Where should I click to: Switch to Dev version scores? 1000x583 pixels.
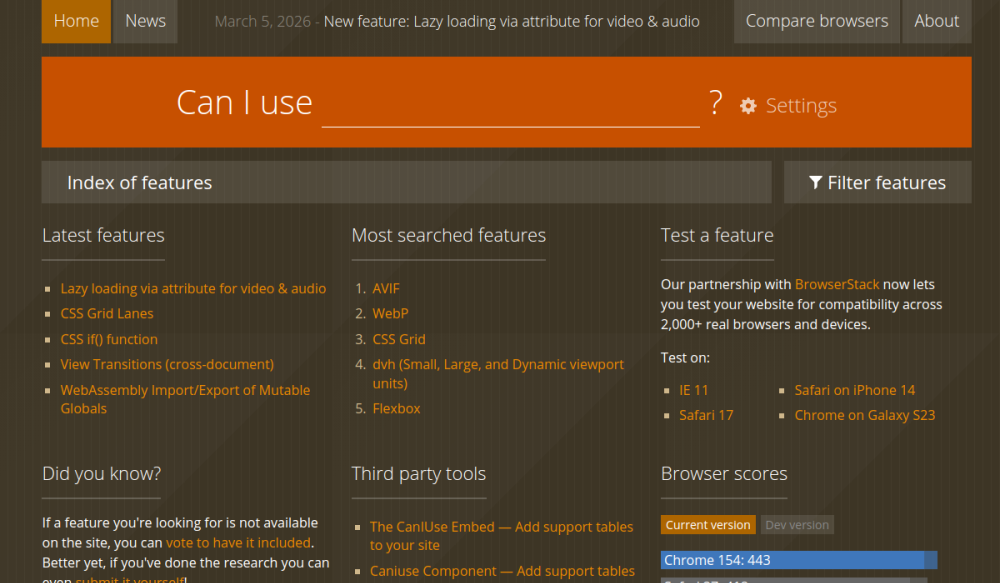click(x=797, y=525)
